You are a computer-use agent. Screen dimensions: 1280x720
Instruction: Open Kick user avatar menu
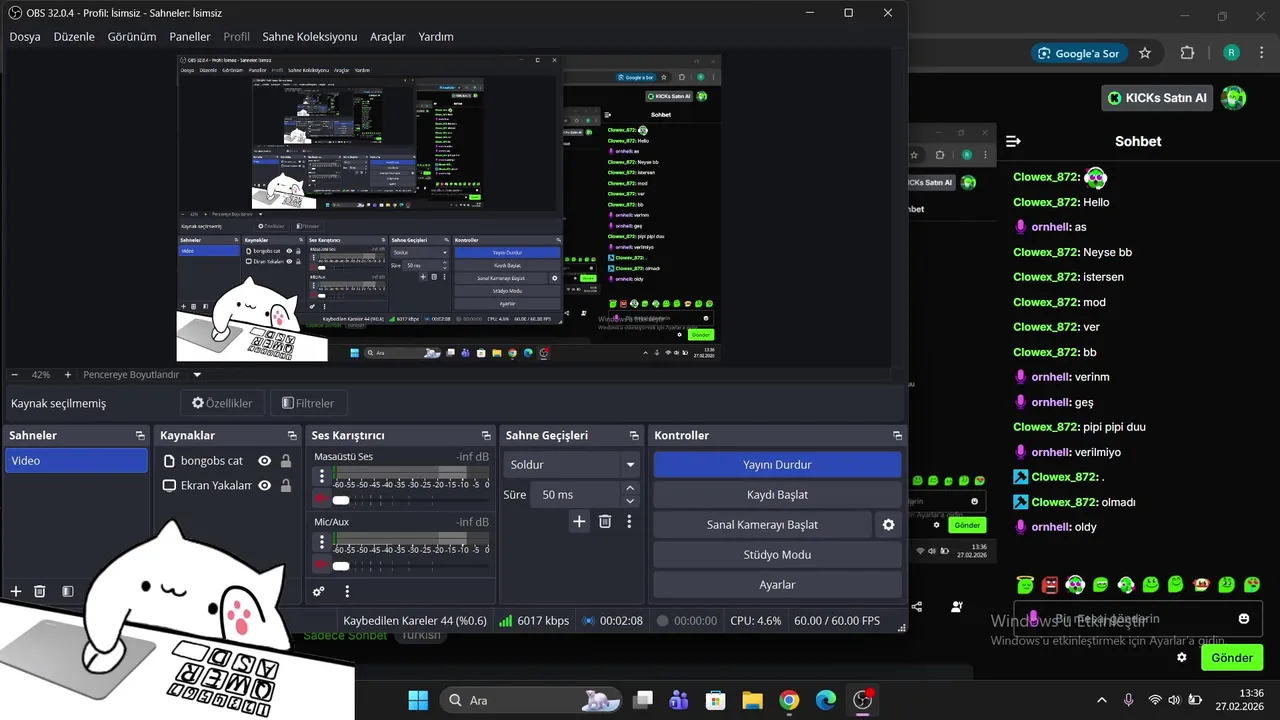pos(1234,97)
